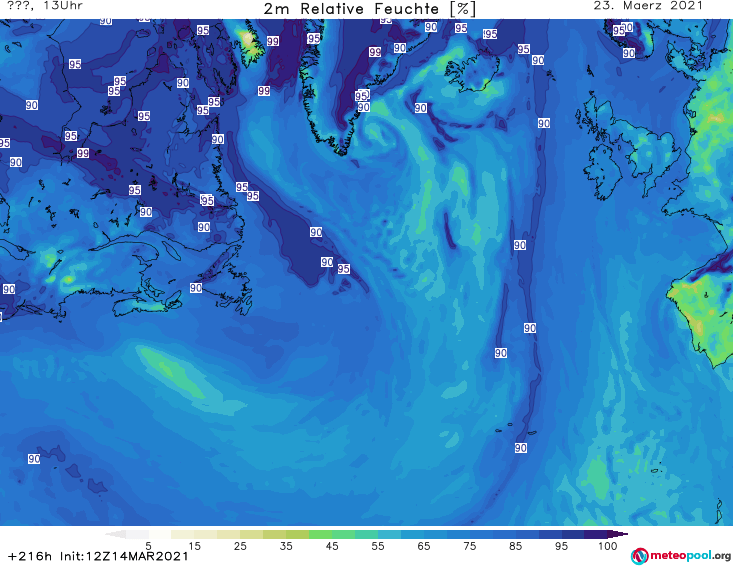Click the colorbar tick label '65'
The width and height of the screenshot is (733, 566).
click(x=424, y=545)
